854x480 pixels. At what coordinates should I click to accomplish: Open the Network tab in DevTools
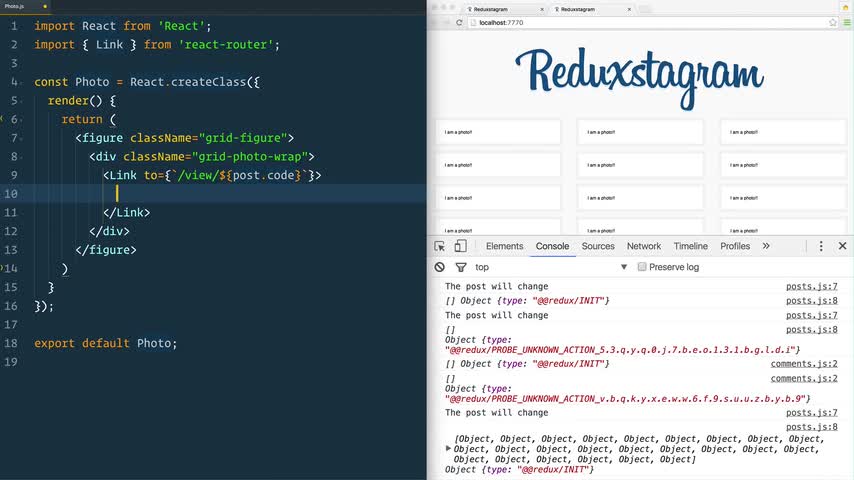tap(644, 246)
